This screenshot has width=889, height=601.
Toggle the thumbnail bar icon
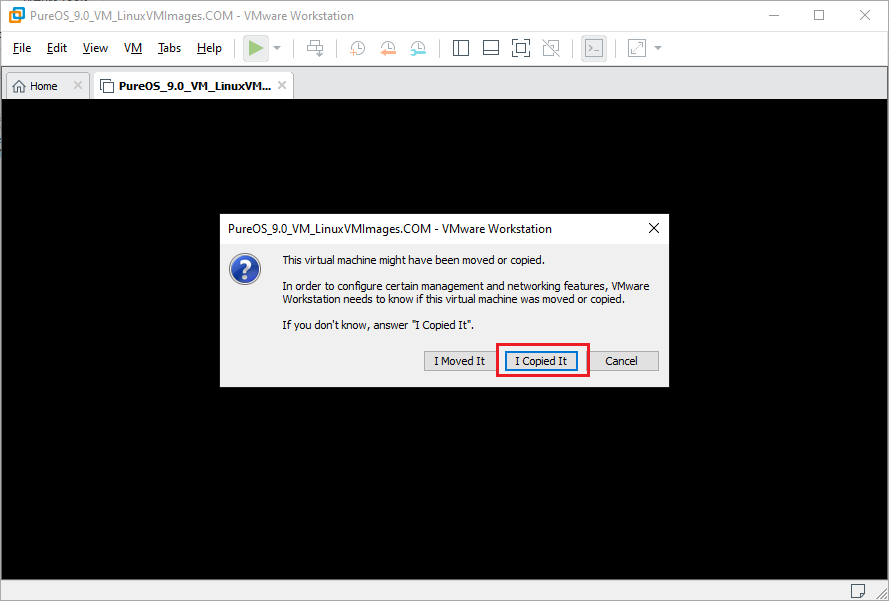491,48
